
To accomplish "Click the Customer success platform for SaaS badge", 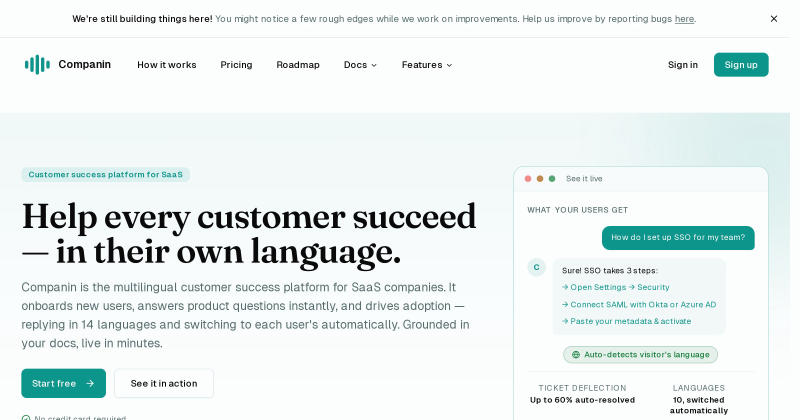I will click(x=106, y=175).
